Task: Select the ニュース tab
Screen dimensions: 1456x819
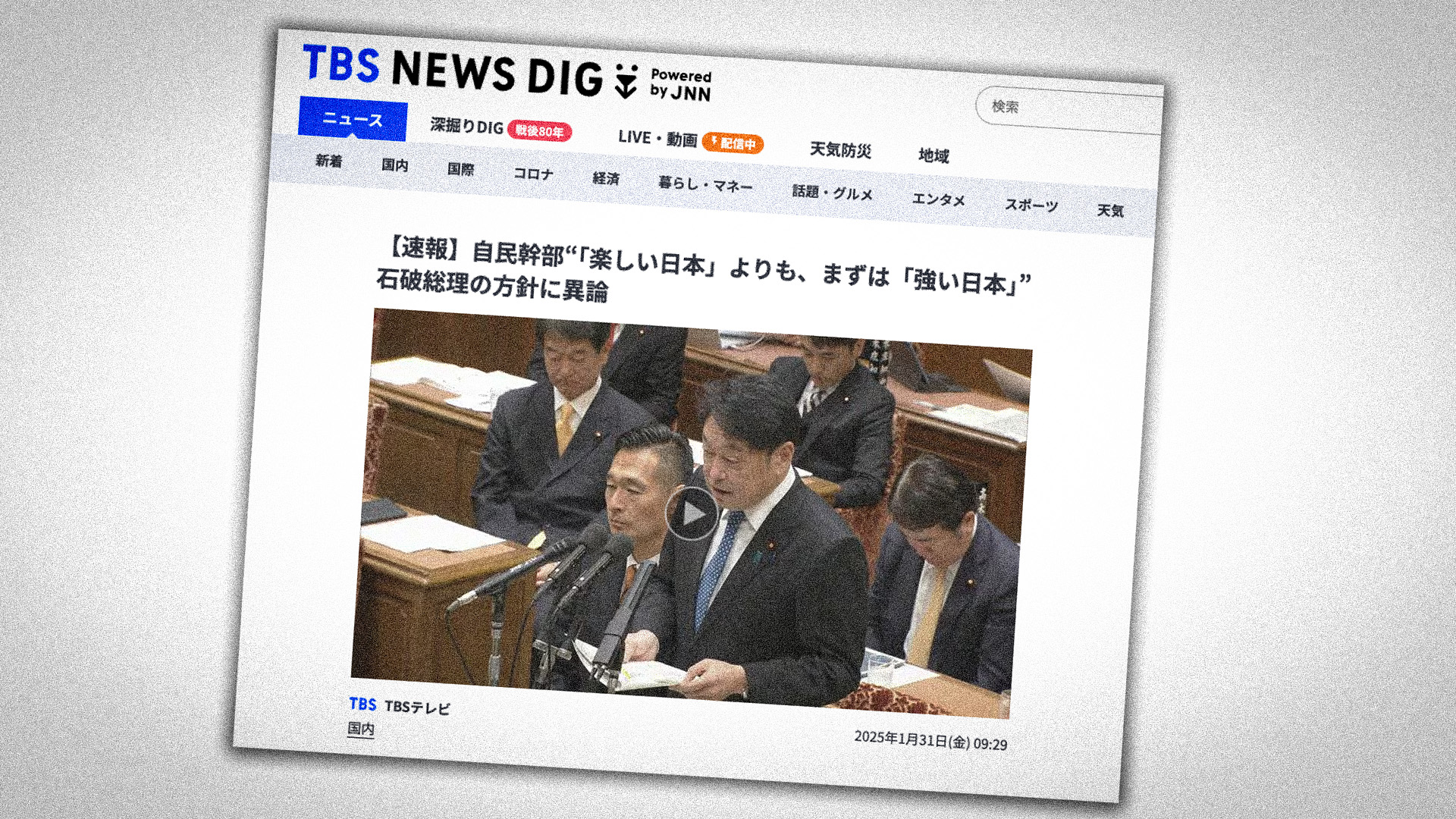Action: coord(353,119)
